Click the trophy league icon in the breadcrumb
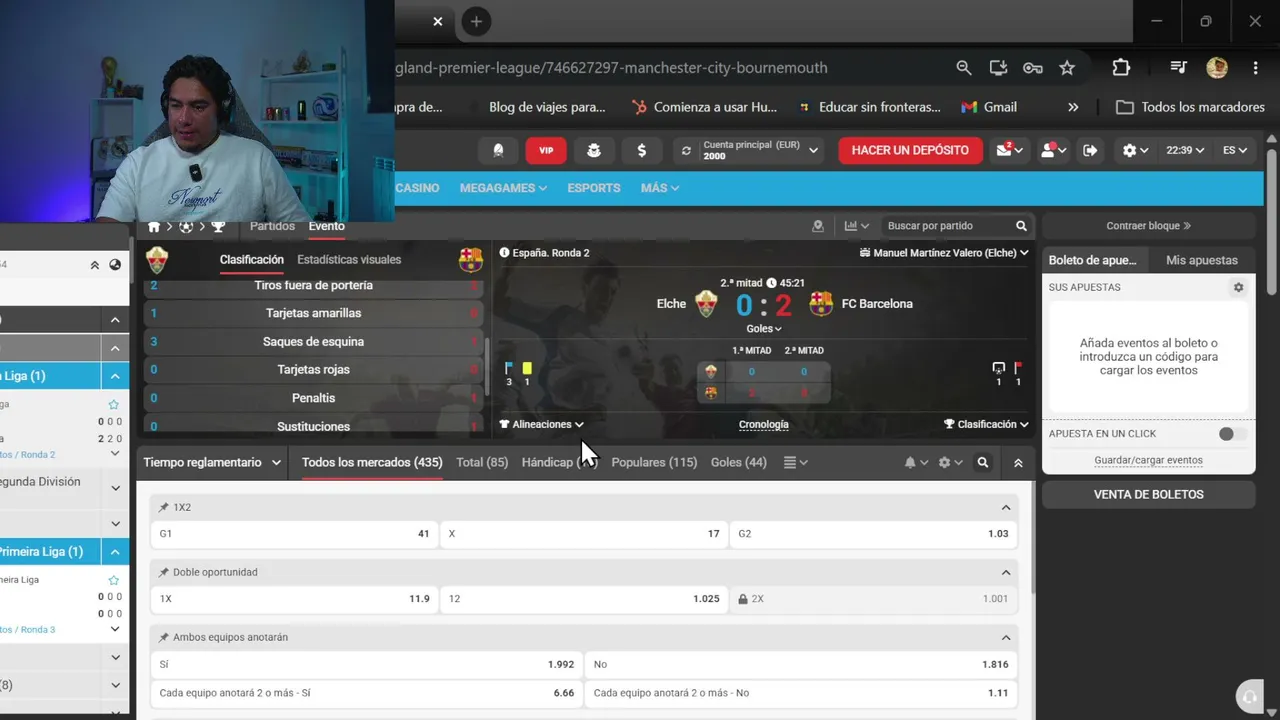 pos(218,227)
